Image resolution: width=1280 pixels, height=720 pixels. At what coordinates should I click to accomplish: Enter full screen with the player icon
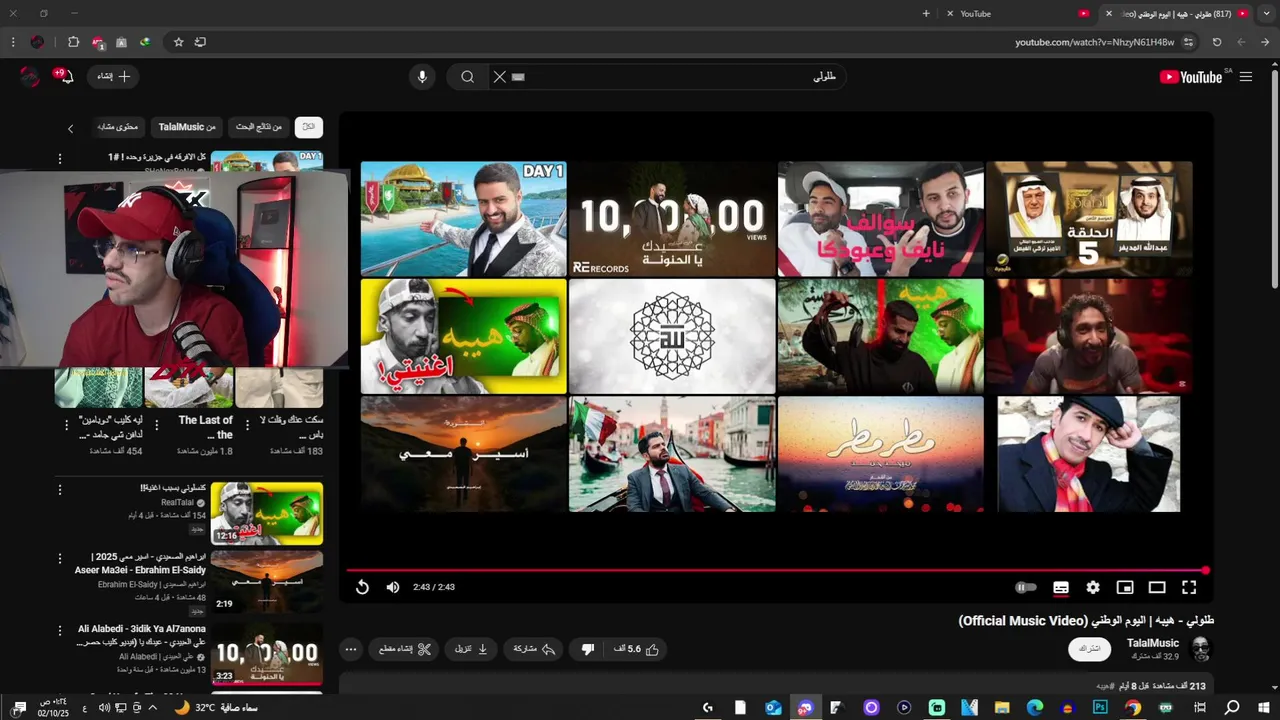[1189, 587]
